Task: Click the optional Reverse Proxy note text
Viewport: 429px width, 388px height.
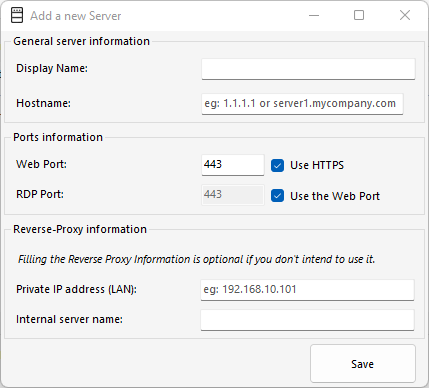Action: [197, 259]
